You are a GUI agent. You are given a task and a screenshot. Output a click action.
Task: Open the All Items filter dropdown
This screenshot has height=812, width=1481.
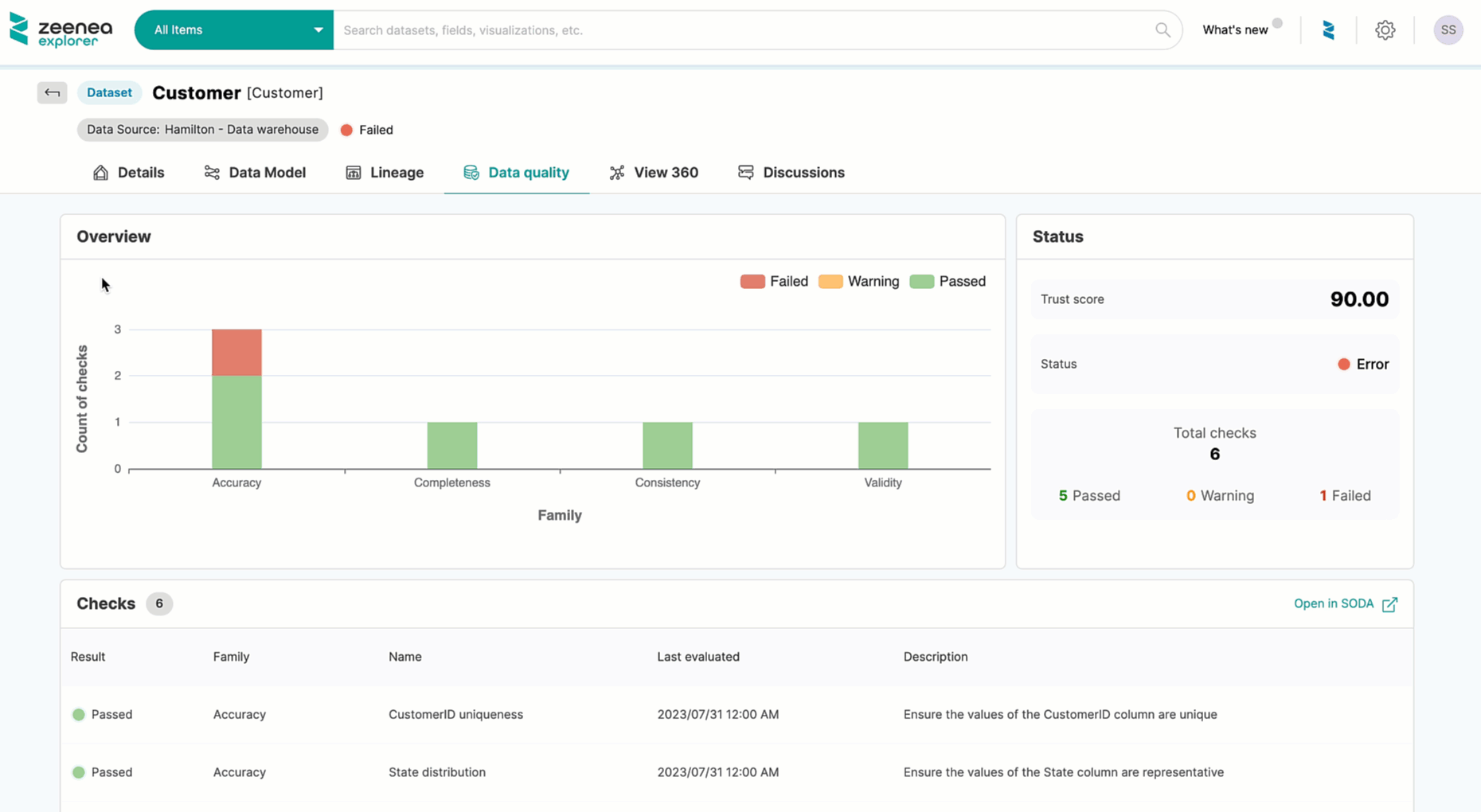click(x=233, y=29)
